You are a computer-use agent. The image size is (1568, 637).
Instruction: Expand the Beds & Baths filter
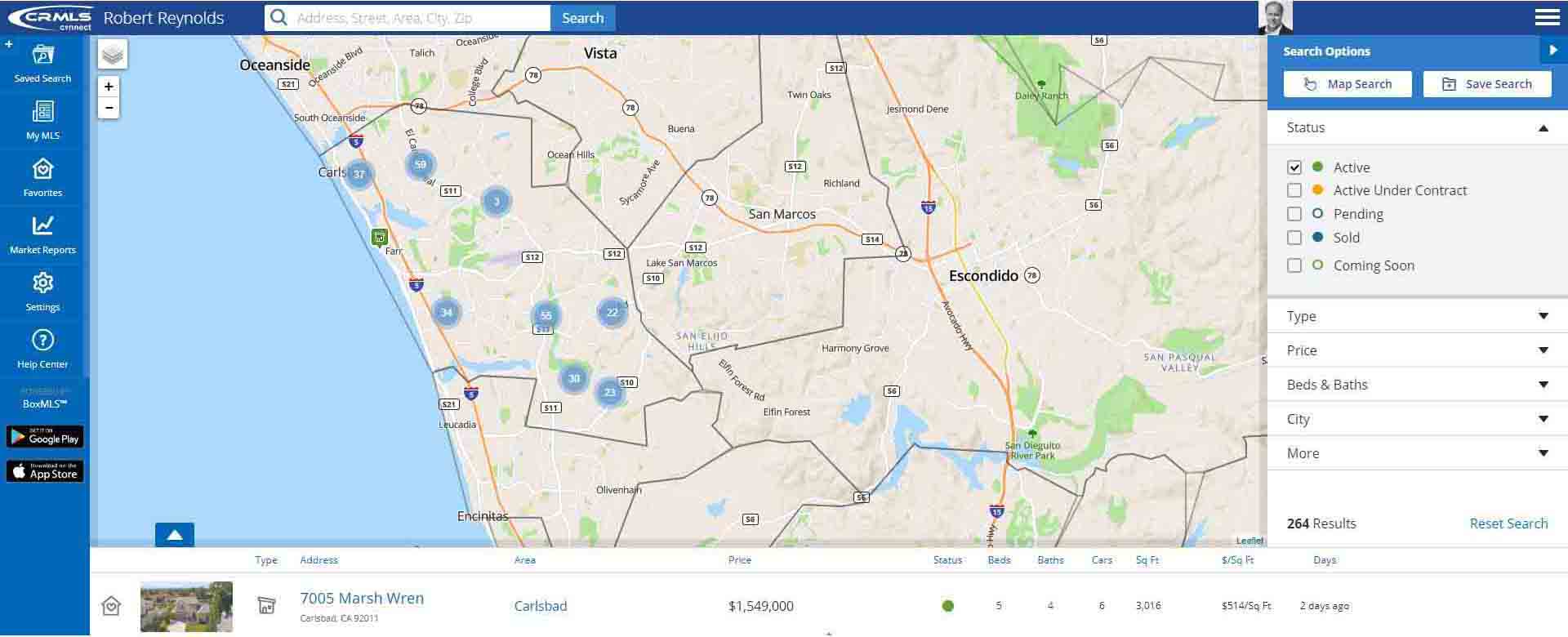1416,385
